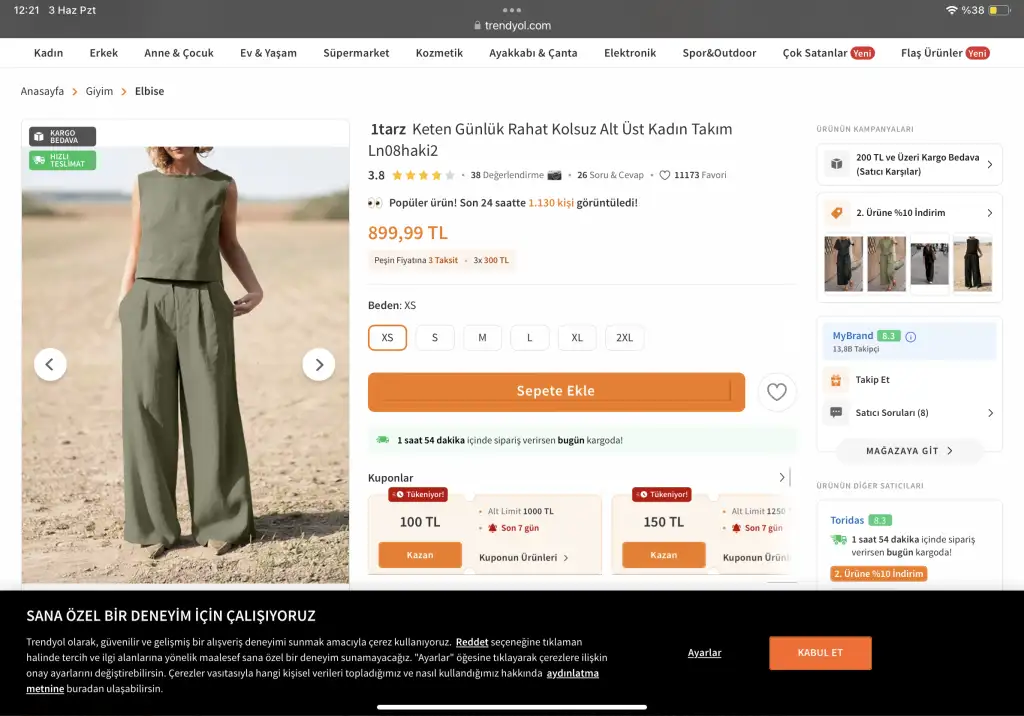Expand Satıcı Soruları (8) arrow

pyautogui.click(x=990, y=413)
